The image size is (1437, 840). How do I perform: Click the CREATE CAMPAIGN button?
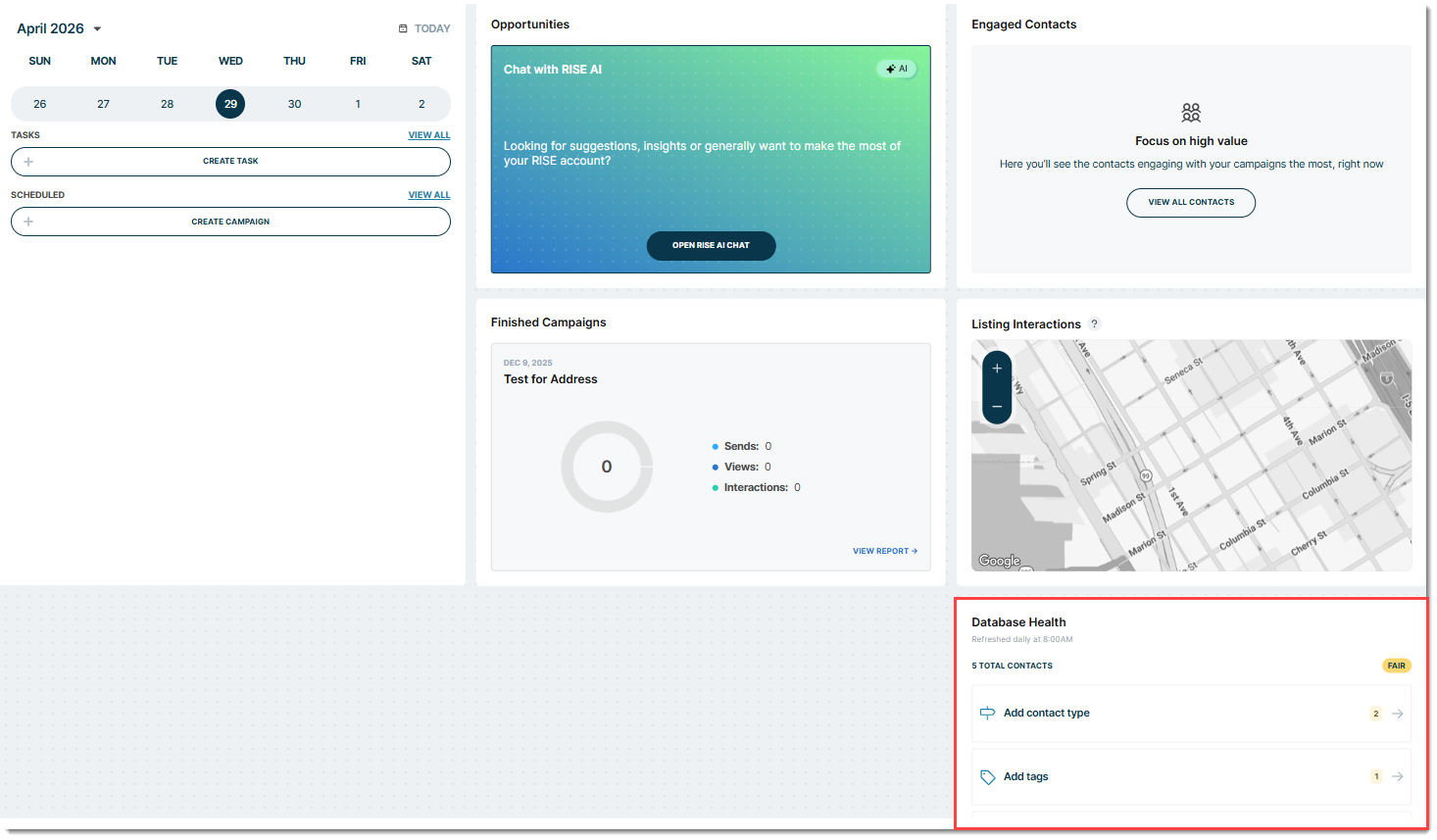point(230,222)
